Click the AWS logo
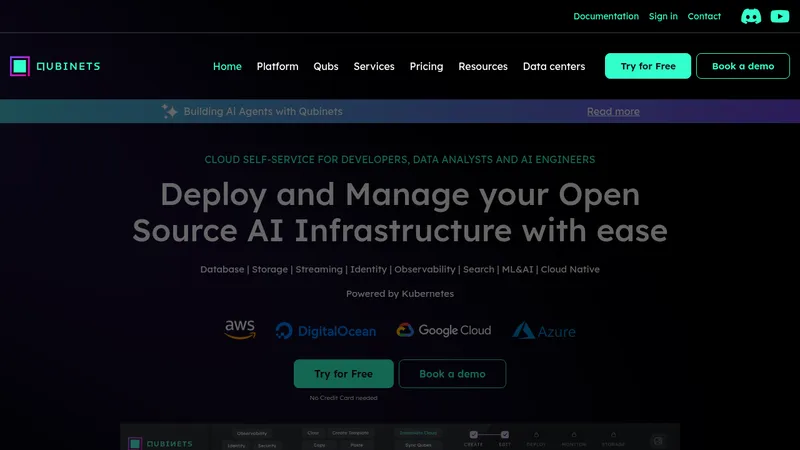The image size is (800, 450). point(240,330)
